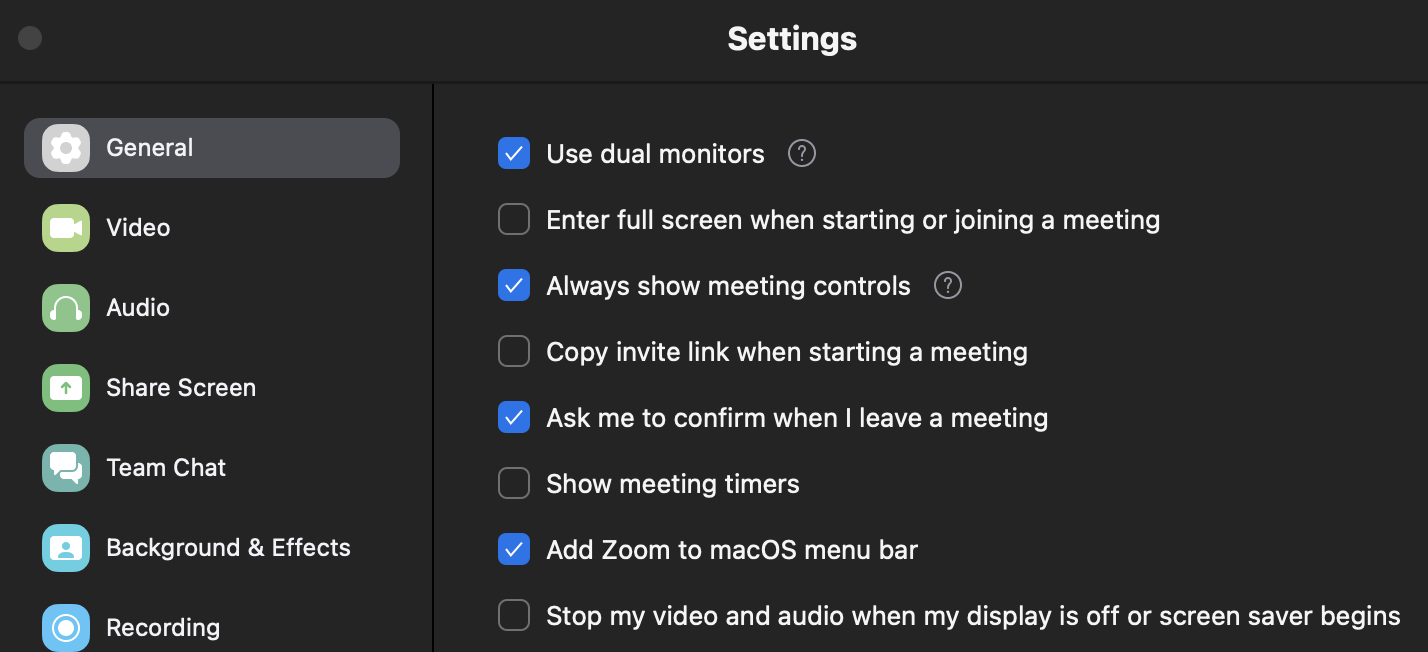Open the Team Chat settings page
This screenshot has height=652, width=1428.
point(166,467)
